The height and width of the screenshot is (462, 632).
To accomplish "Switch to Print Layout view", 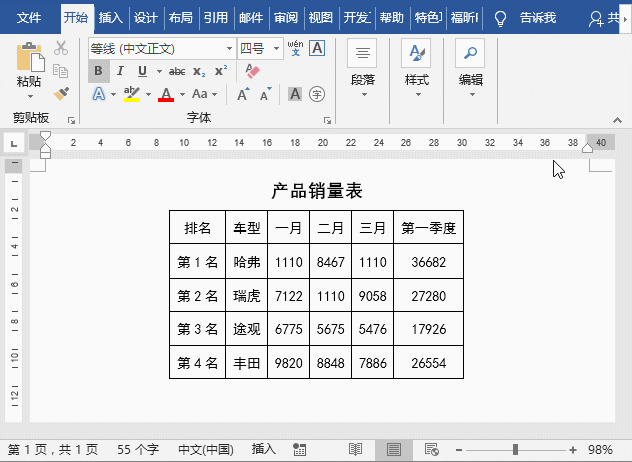I will (x=394, y=449).
